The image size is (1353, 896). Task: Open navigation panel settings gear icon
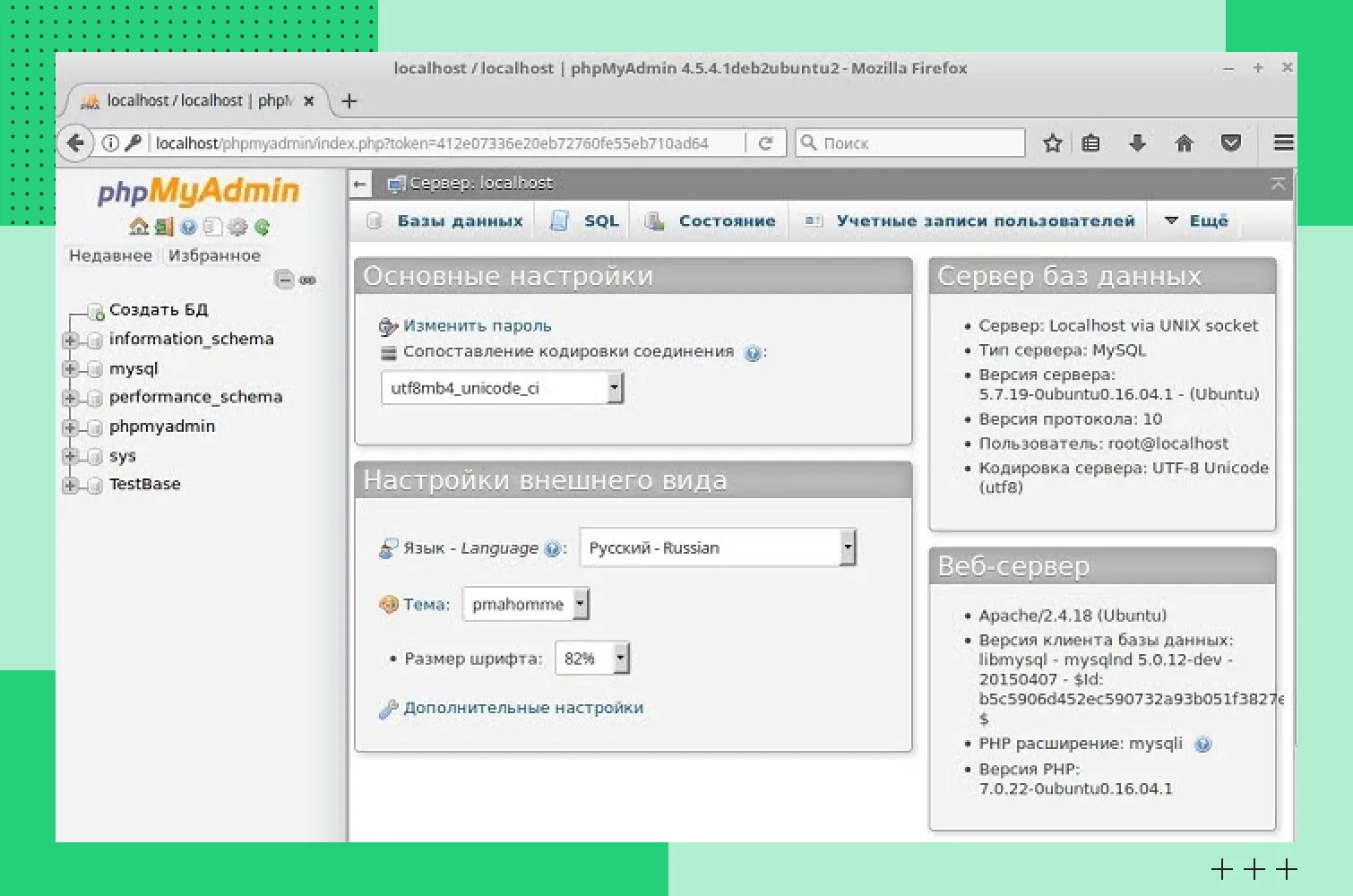coord(237,227)
